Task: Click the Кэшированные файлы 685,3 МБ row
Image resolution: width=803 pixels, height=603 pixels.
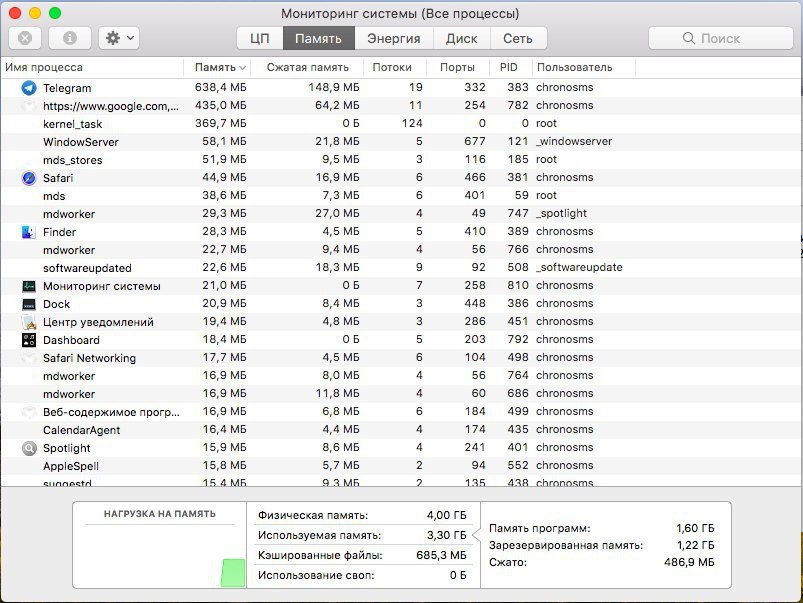Action: click(x=362, y=555)
